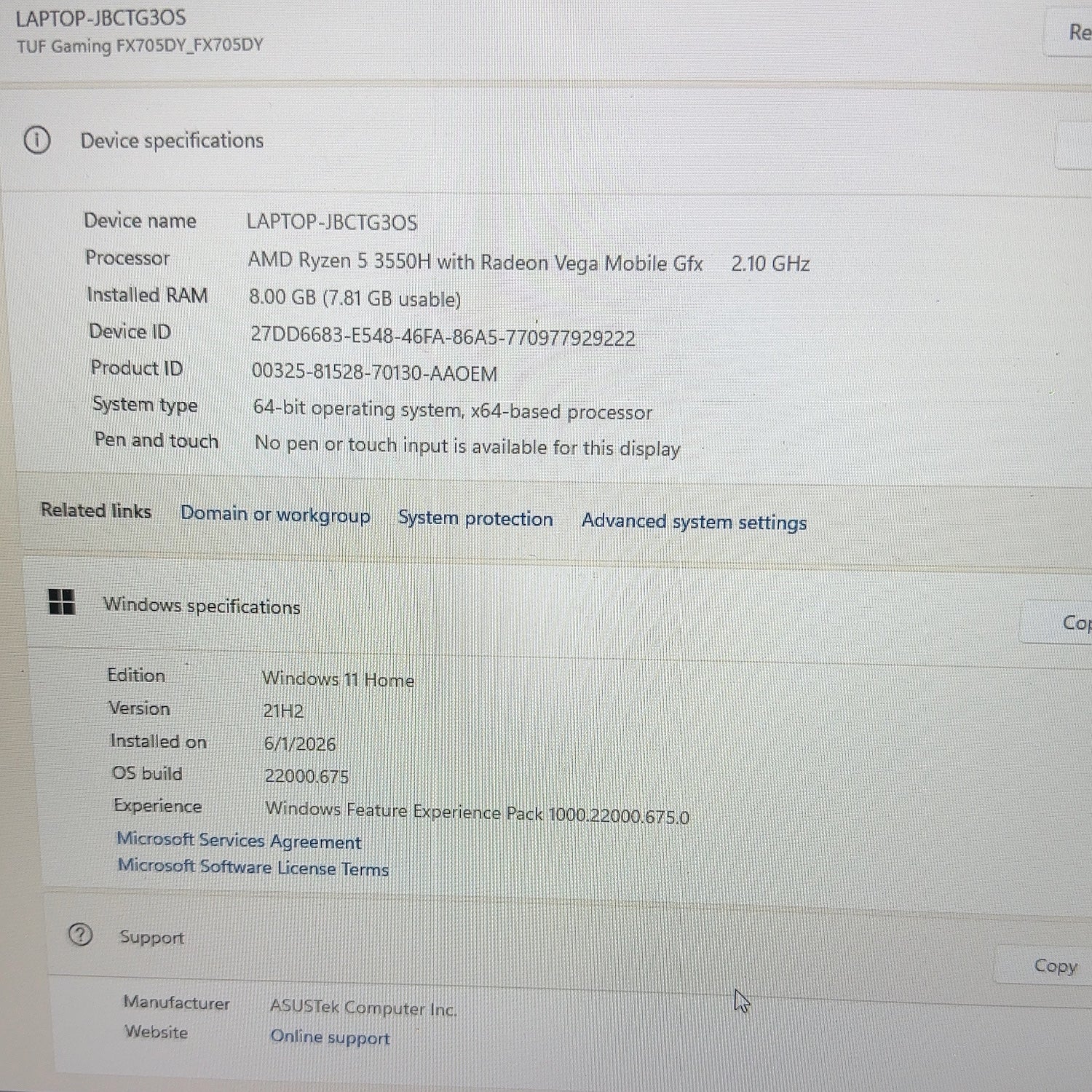The height and width of the screenshot is (1092, 1092).
Task: Collapse the Windows specifications section header
Action: tap(557, 610)
